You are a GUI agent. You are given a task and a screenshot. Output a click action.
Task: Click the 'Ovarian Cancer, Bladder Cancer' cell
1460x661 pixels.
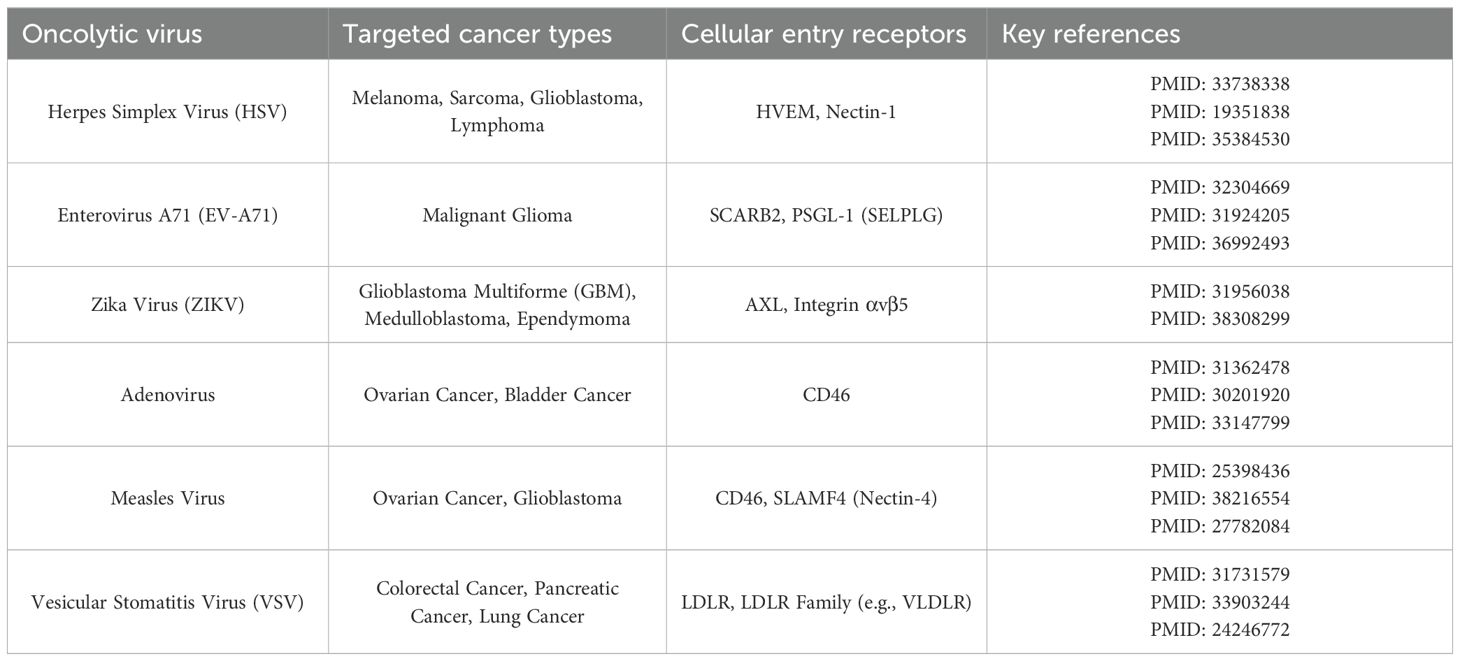pos(497,395)
